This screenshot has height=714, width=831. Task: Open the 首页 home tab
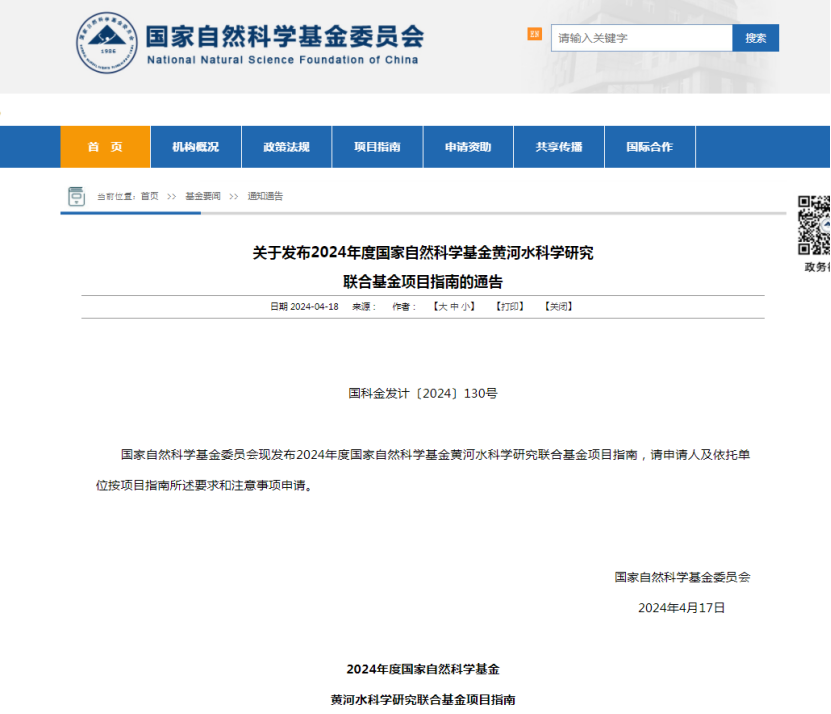(105, 147)
